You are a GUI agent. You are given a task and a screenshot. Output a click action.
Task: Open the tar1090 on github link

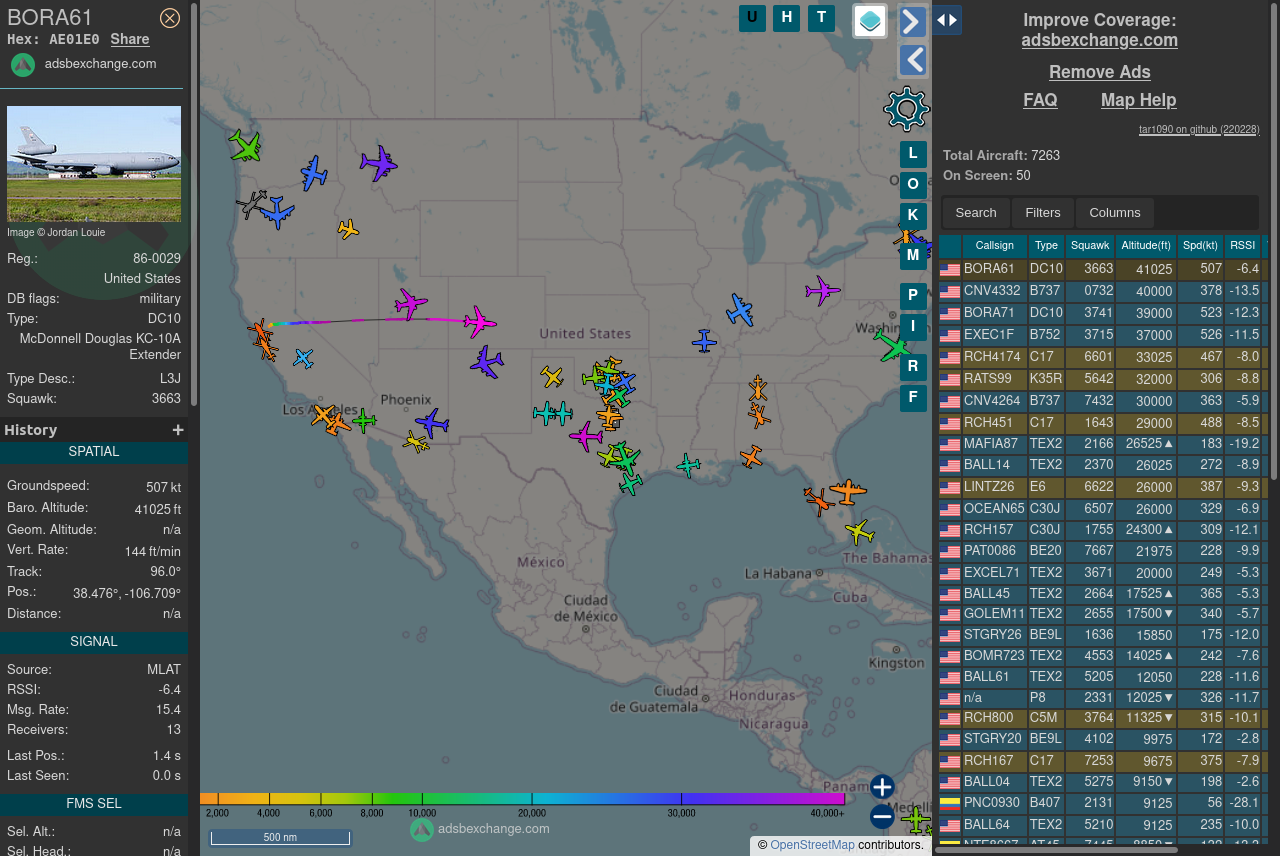click(1199, 130)
